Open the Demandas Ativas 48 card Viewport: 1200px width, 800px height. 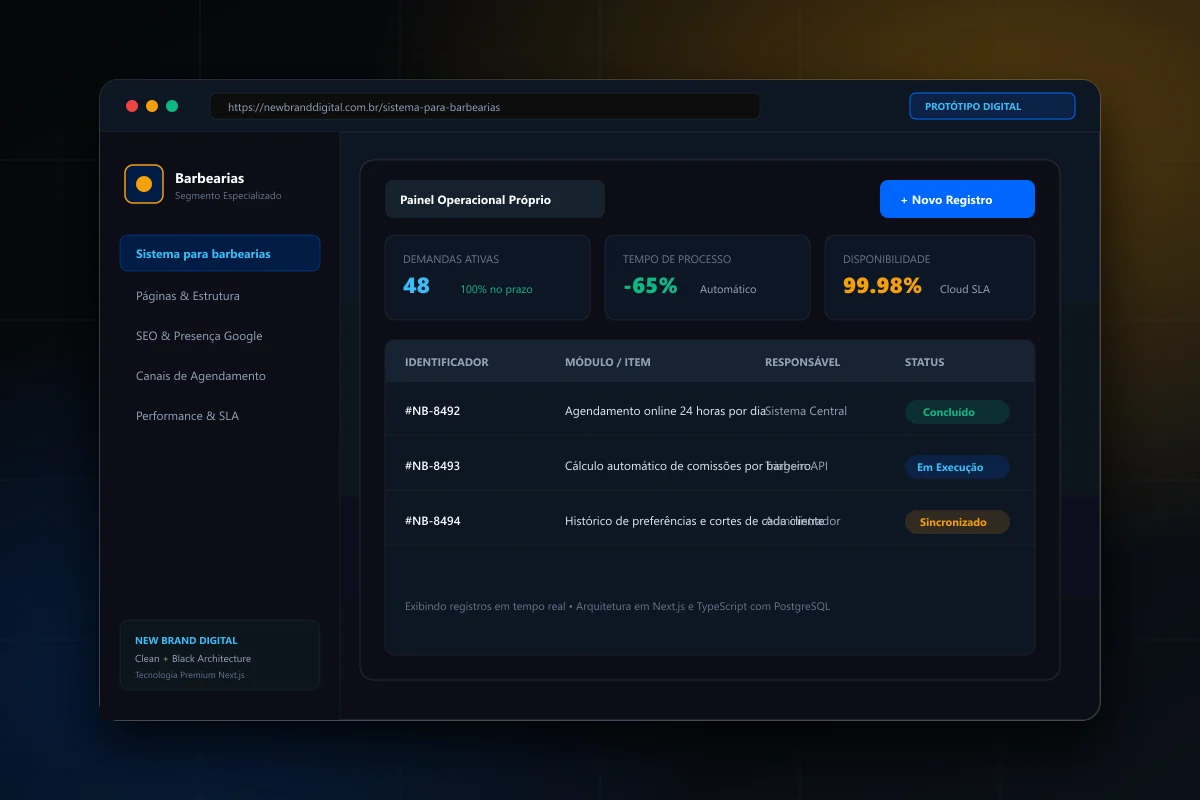pyautogui.click(x=487, y=277)
